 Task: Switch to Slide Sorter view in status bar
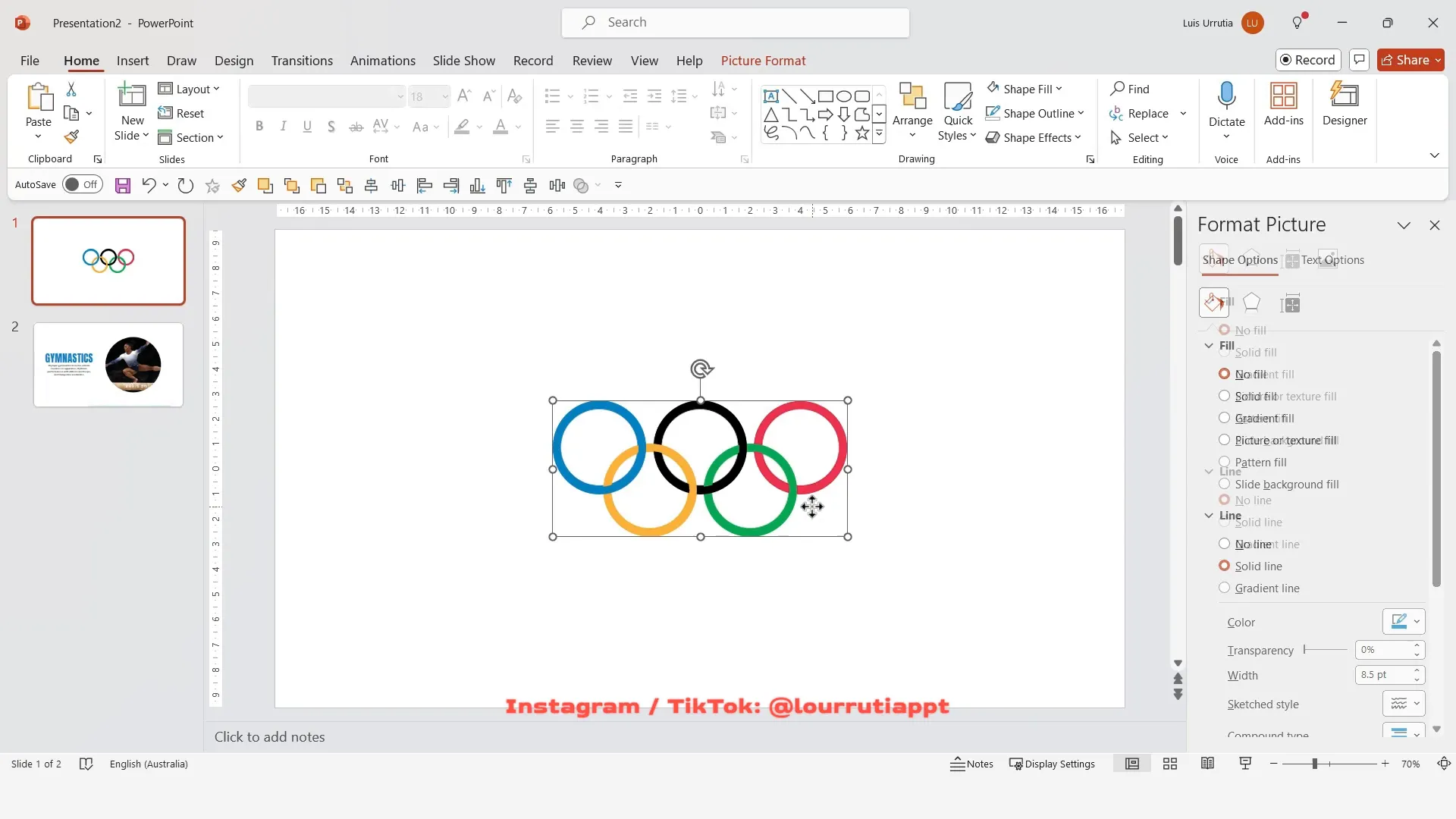[1170, 764]
